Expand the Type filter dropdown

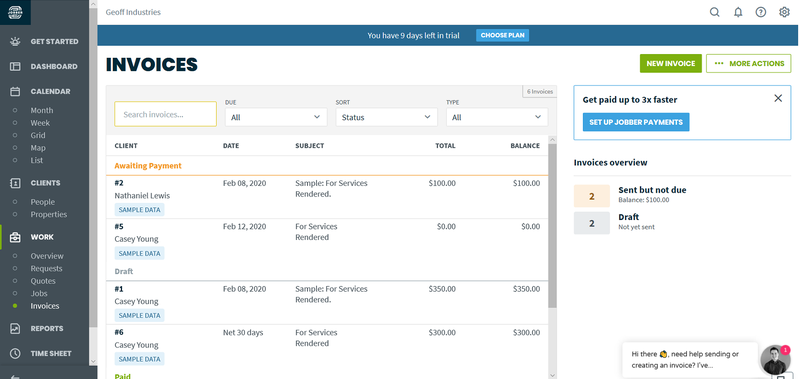pos(497,117)
